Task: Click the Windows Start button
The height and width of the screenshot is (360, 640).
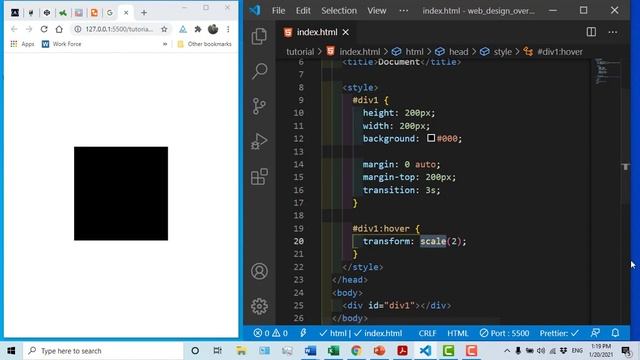Action: point(11,351)
